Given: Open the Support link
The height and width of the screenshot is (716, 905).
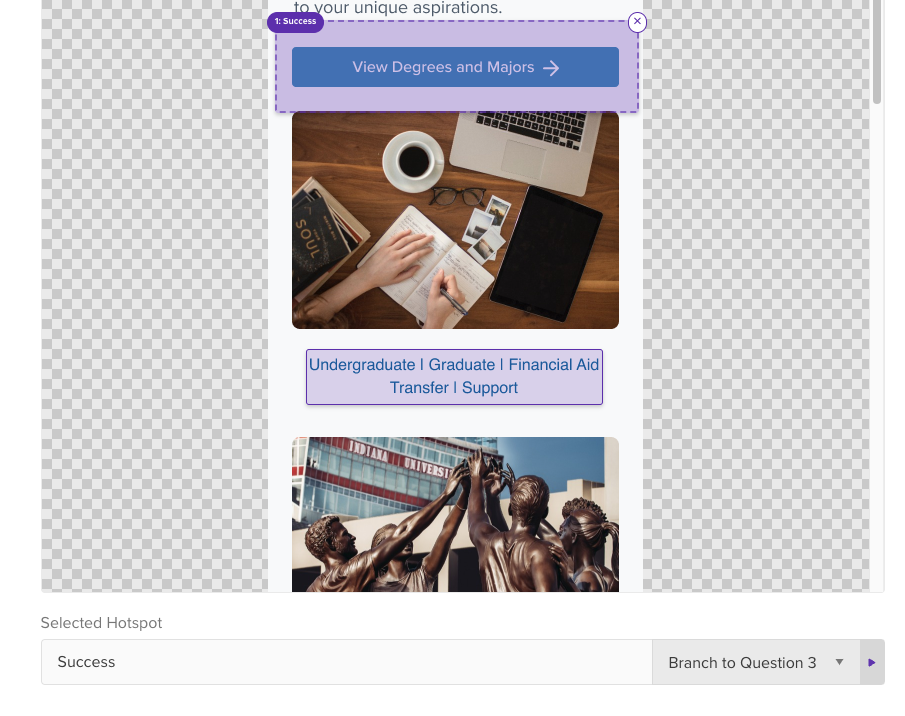Looking at the screenshot, I should point(490,388).
